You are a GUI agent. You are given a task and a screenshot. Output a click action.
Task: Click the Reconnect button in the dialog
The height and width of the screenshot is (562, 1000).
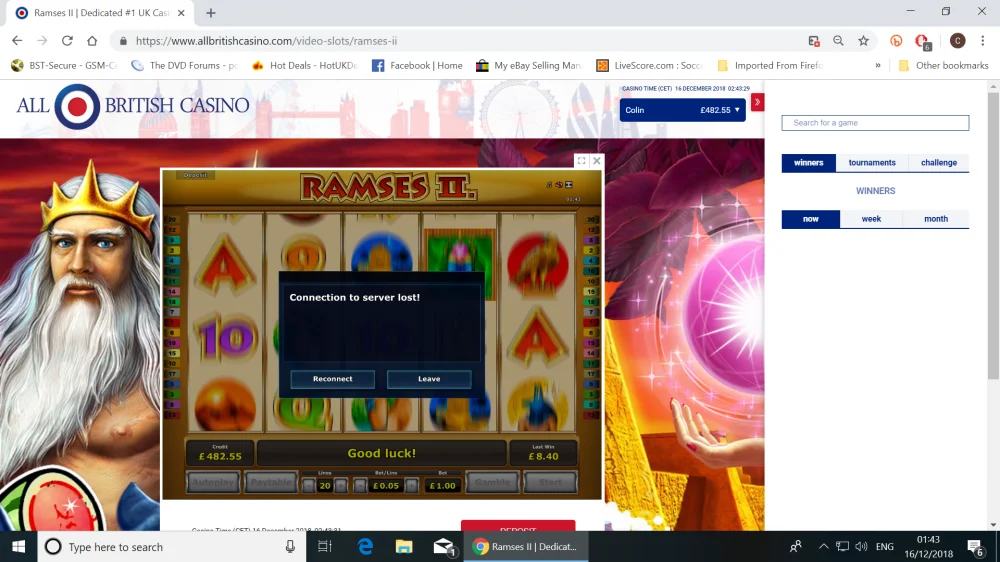click(x=332, y=379)
